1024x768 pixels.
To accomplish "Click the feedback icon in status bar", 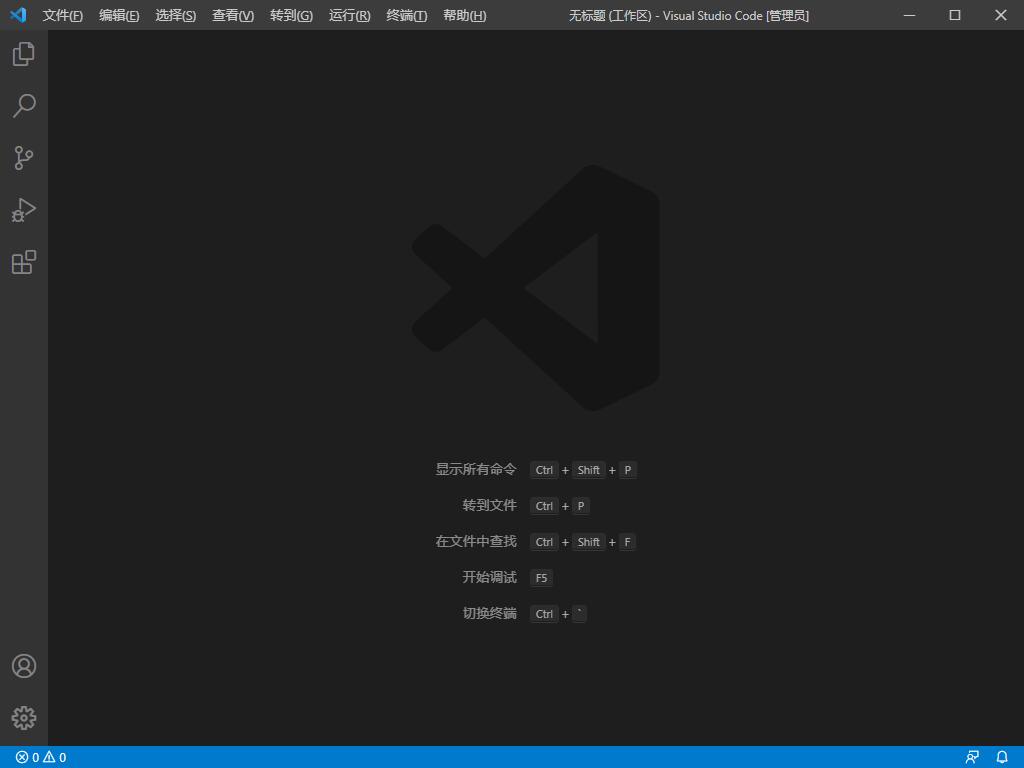I will coord(972,757).
